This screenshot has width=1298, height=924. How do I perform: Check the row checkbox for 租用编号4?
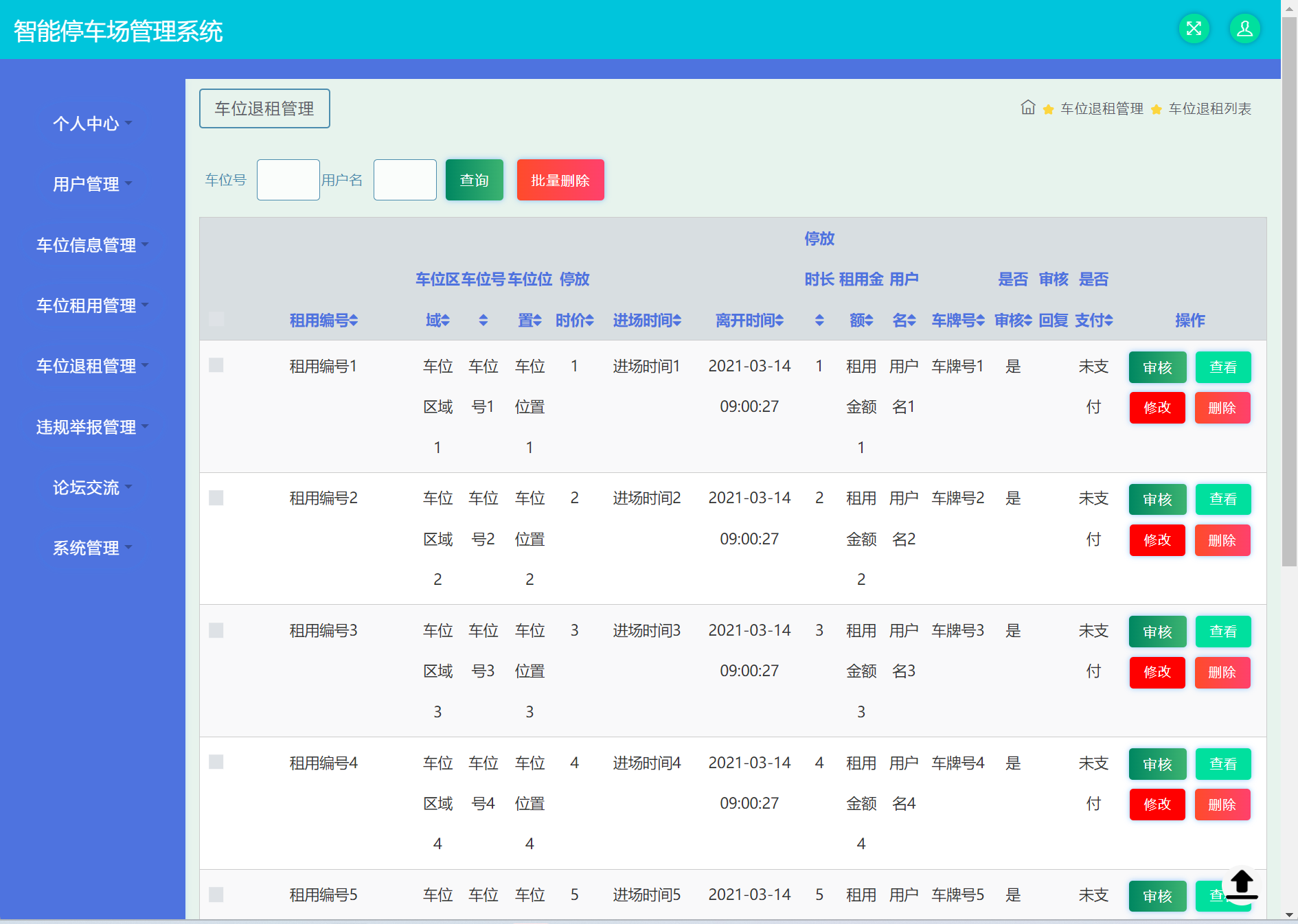216,762
